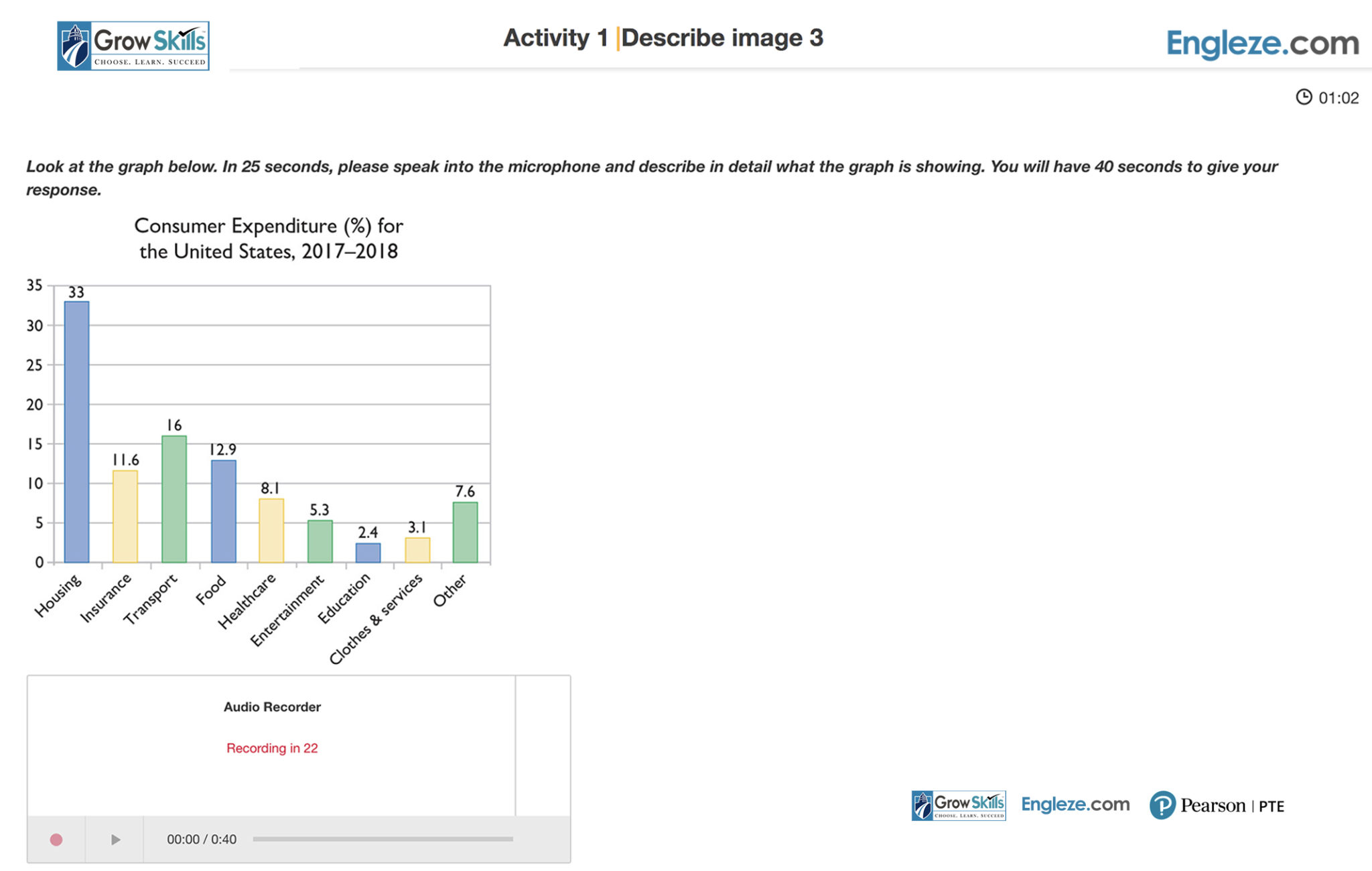Click the audio progress slider bar
Screen dimensions: 1372x871
pyautogui.click(x=383, y=839)
